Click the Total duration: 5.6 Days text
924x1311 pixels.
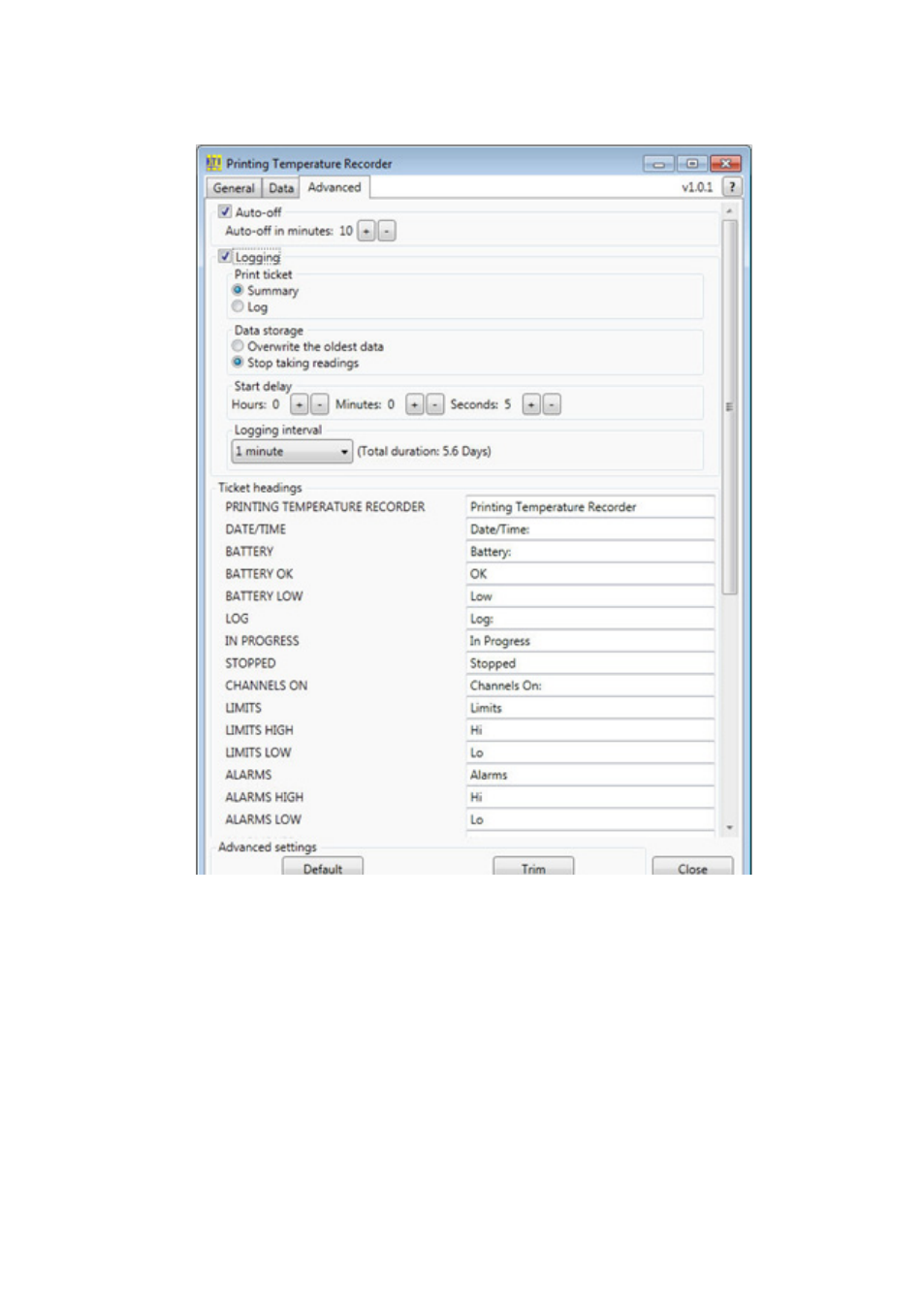pos(424,451)
